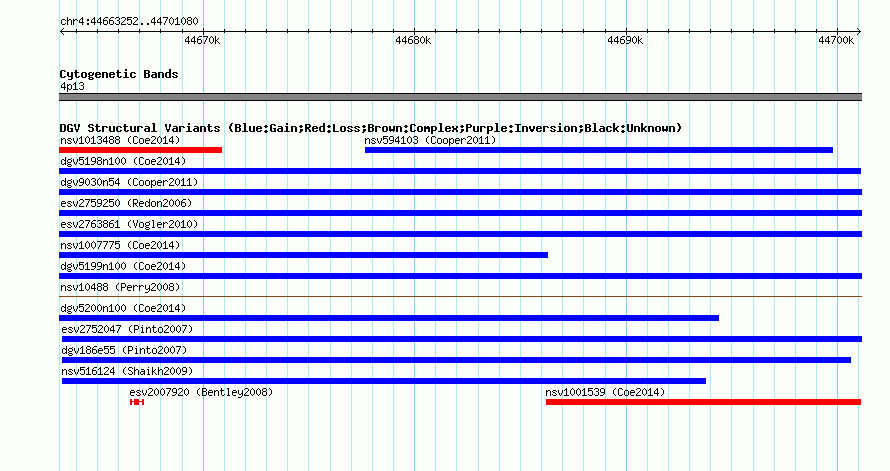Click the dgv9030n54 blue variant bar
890x471 pixels.
click(460, 192)
